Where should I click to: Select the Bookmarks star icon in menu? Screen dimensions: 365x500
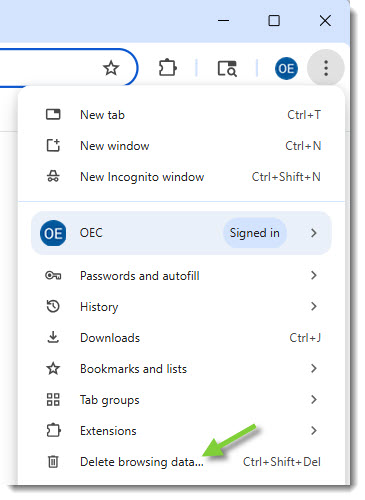[x=53, y=369]
